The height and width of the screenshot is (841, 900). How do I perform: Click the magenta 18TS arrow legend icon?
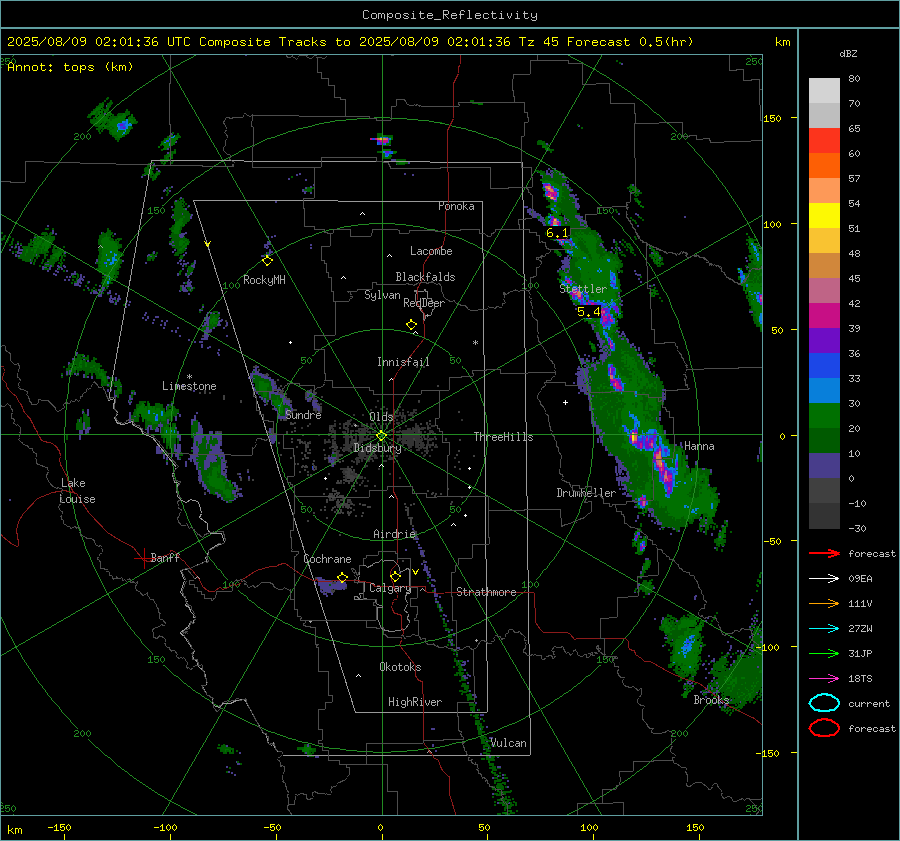[x=824, y=679]
